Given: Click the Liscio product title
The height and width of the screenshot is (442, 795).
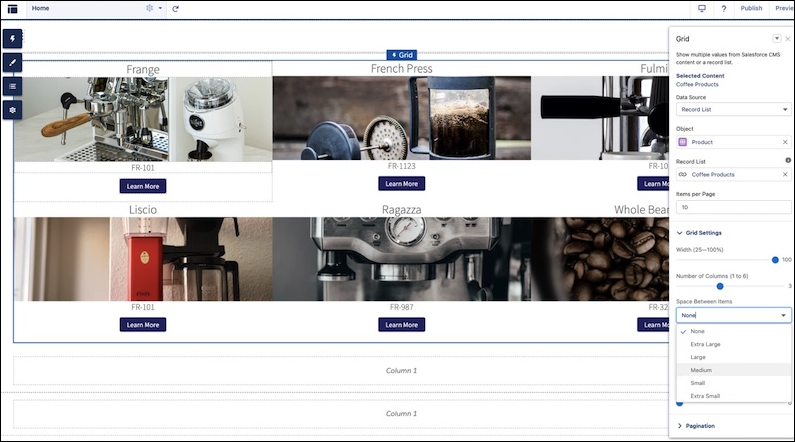Looking at the screenshot, I should coord(143,209).
